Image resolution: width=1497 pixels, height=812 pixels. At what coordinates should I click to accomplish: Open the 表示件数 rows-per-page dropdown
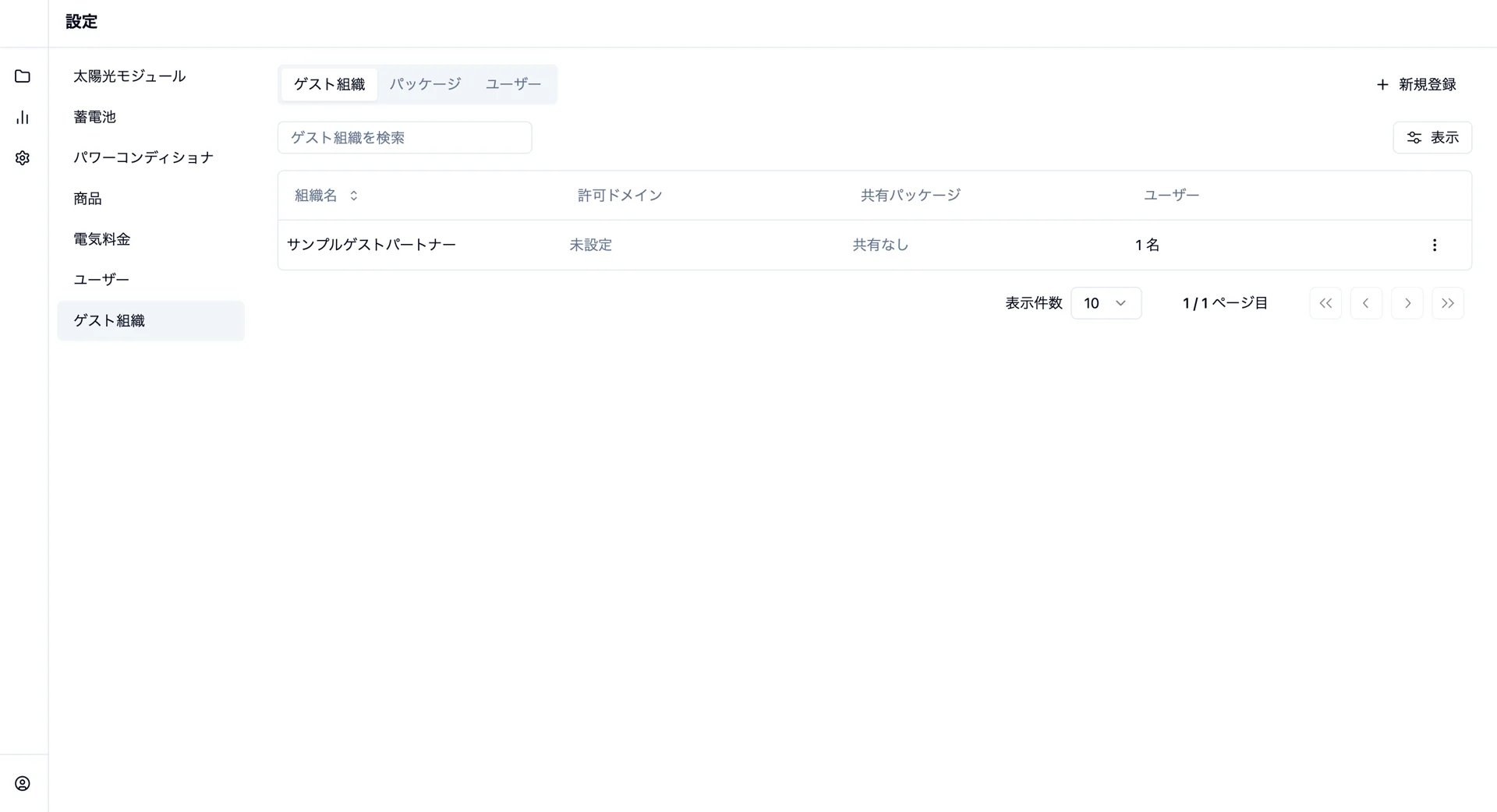point(1106,303)
